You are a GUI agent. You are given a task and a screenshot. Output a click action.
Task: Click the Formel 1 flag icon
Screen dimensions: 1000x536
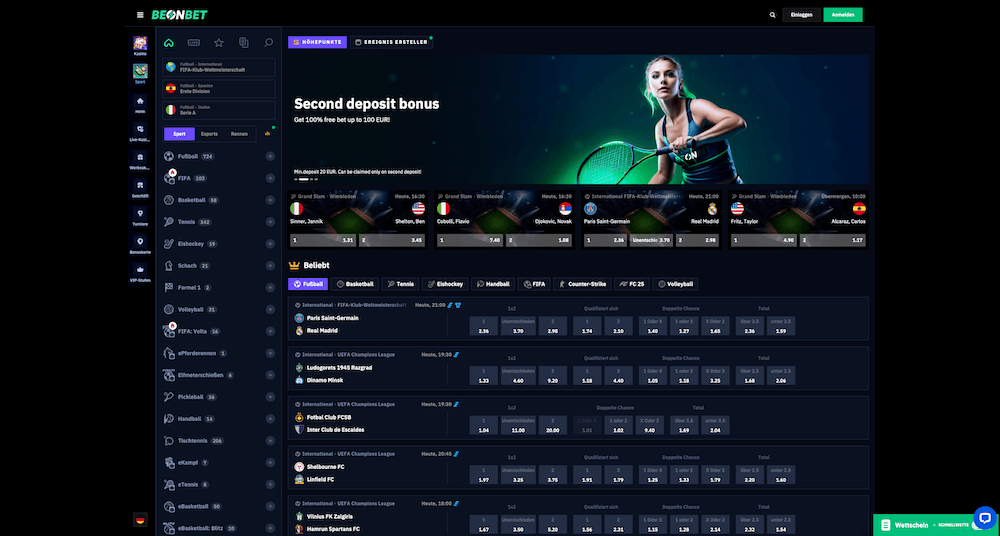click(168, 288)
